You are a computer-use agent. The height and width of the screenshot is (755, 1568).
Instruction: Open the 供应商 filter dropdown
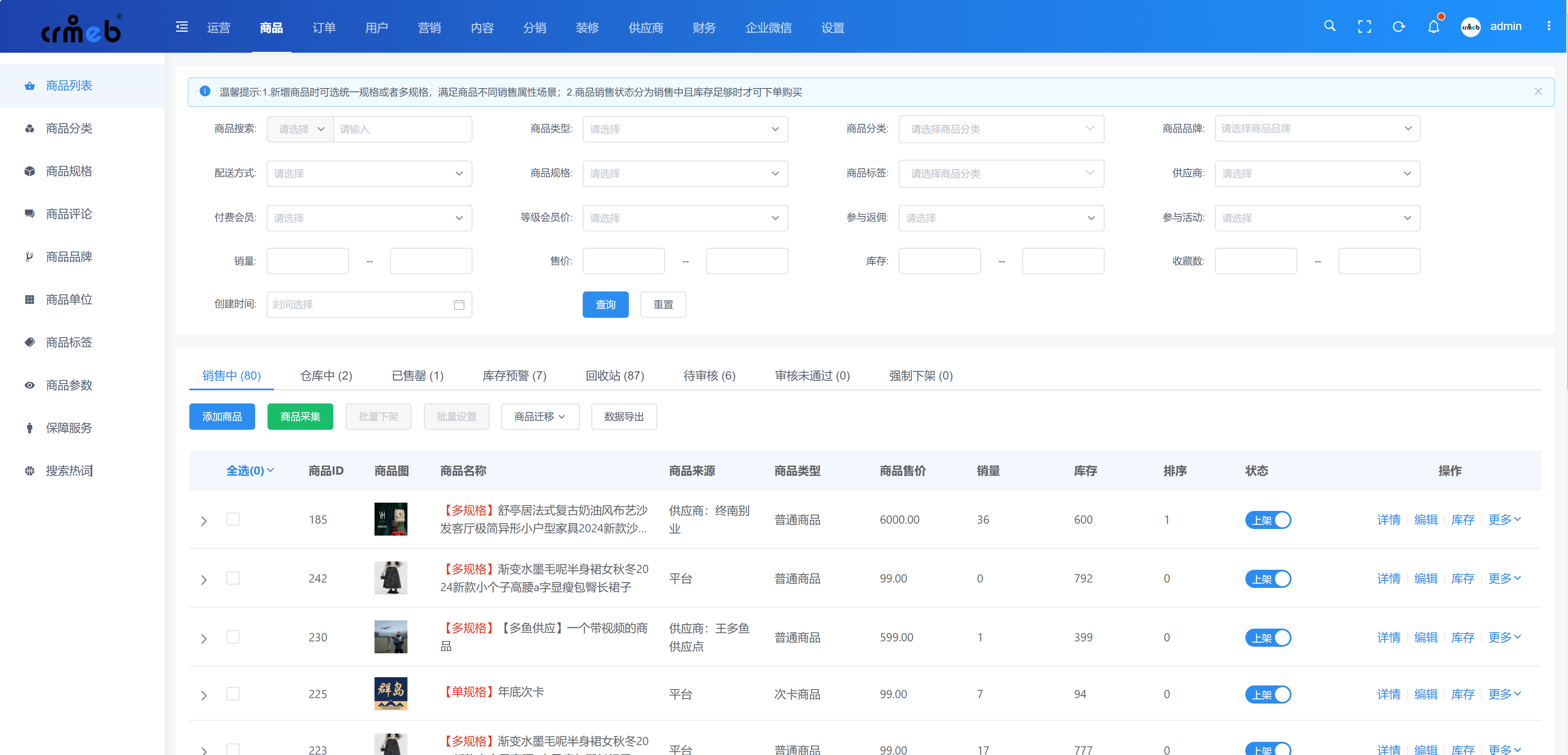tap(1317, 174)
